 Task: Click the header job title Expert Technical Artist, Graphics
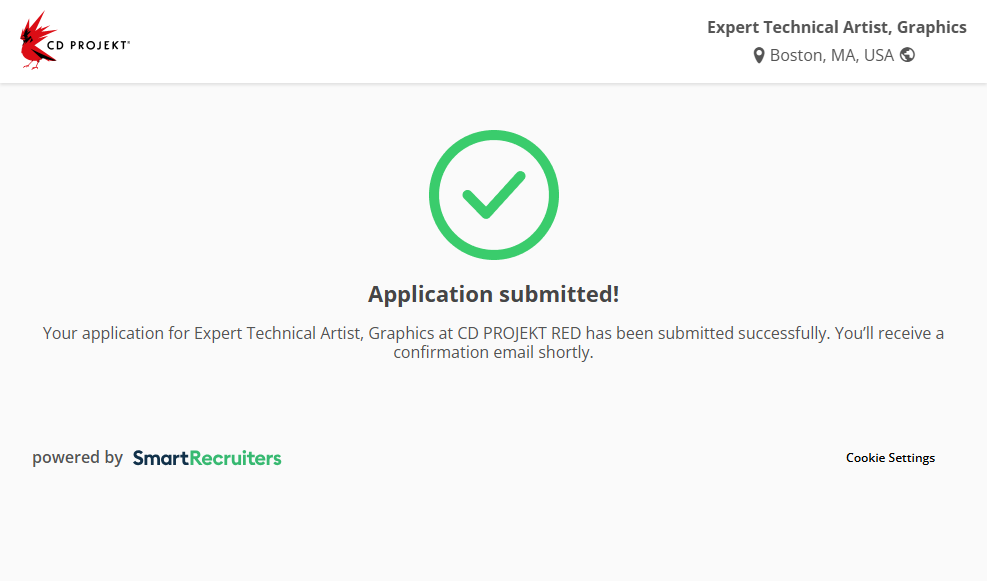click(x=836, y=27)
